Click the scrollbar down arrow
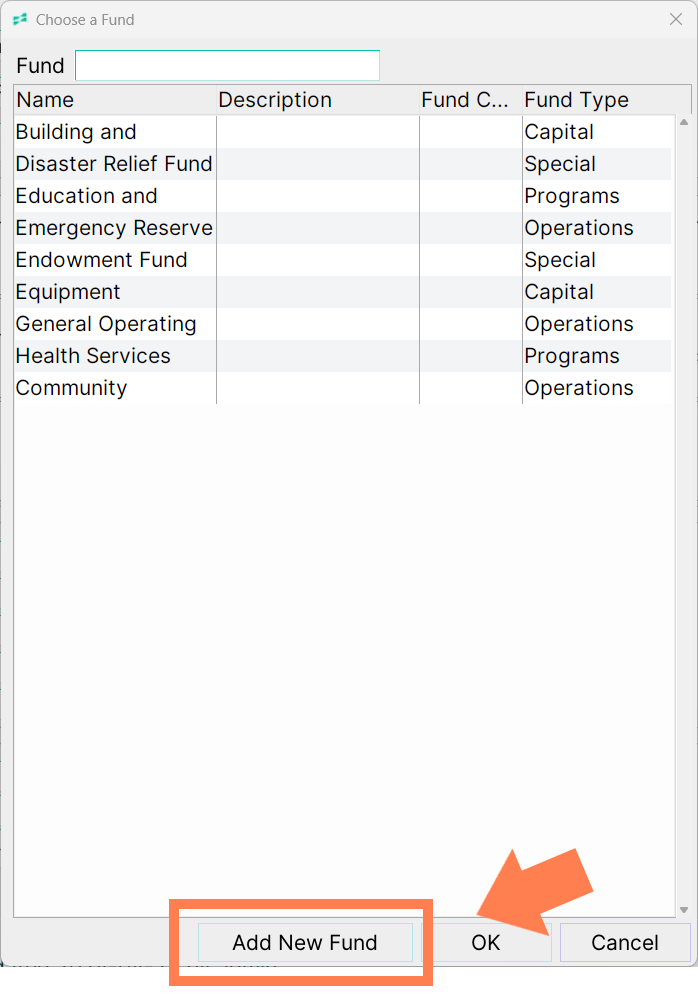The width and height of the screenshot is (698, 999). pyautogui.click(x=684, y=910)
